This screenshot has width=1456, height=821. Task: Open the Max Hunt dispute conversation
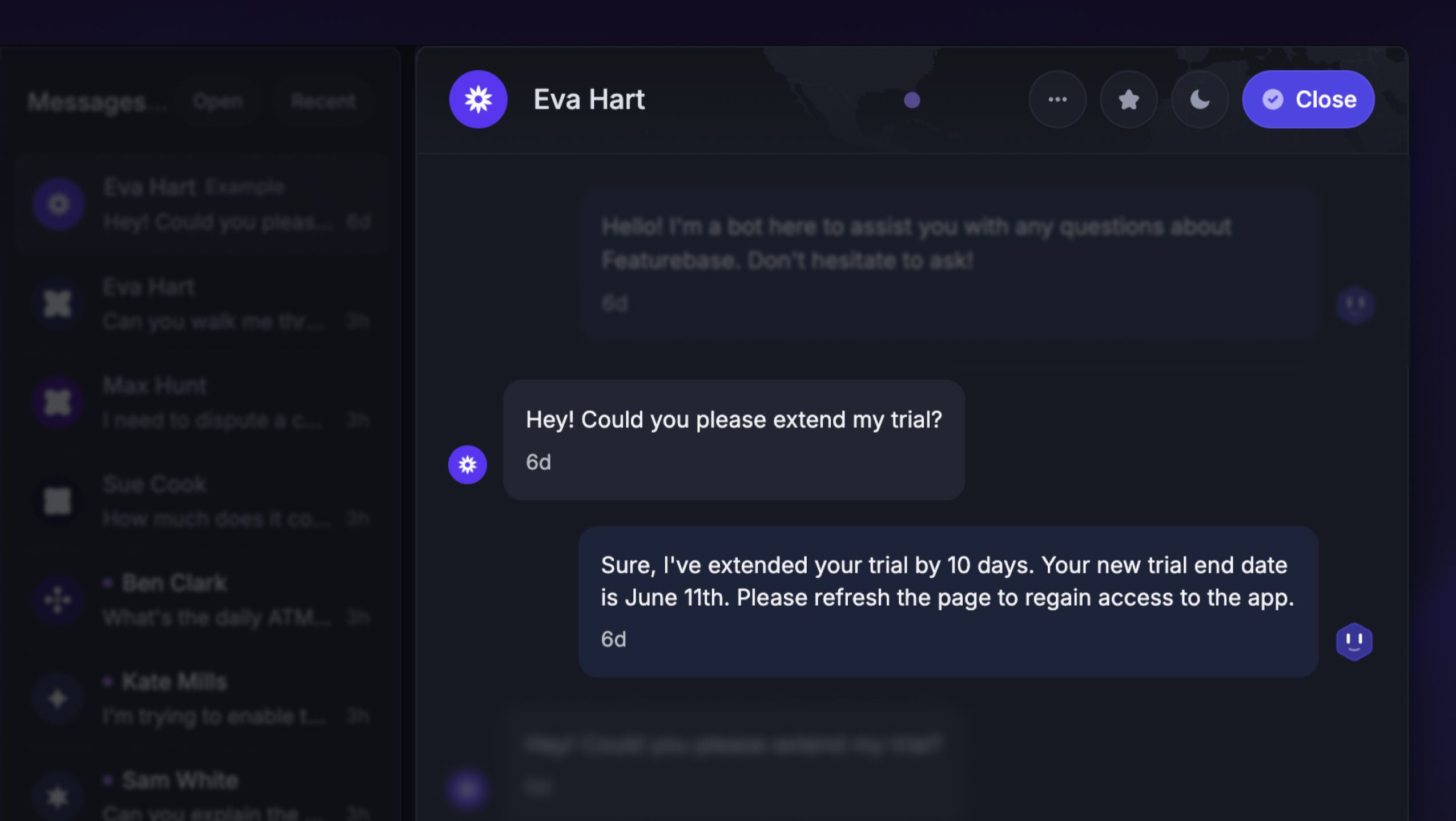point(203,403)
